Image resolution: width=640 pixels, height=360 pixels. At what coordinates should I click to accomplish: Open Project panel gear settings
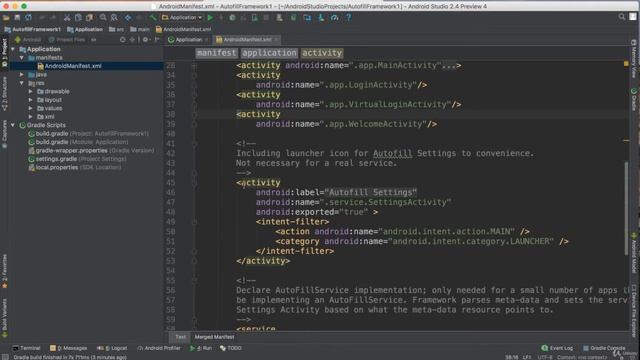145,40
